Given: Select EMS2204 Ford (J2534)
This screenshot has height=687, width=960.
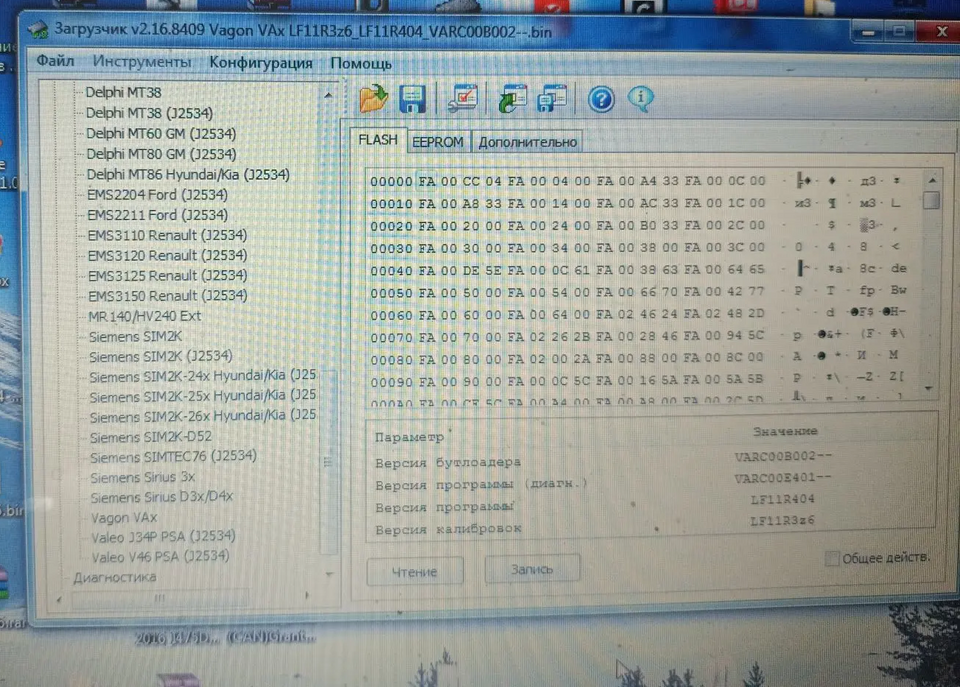Looking at the screenshot, I should coord(157,195).
